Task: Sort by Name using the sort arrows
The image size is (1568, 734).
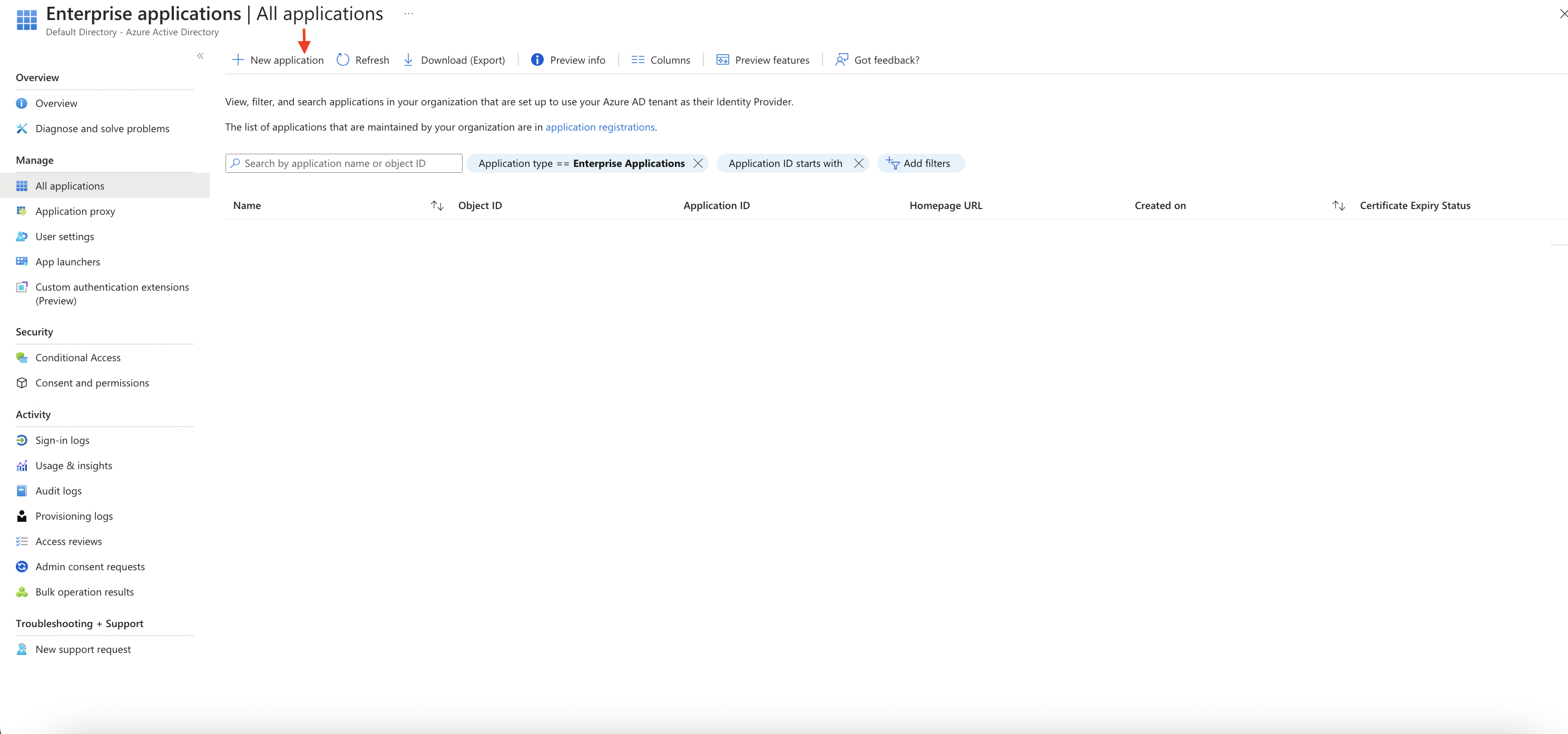Action: [437, 205]
